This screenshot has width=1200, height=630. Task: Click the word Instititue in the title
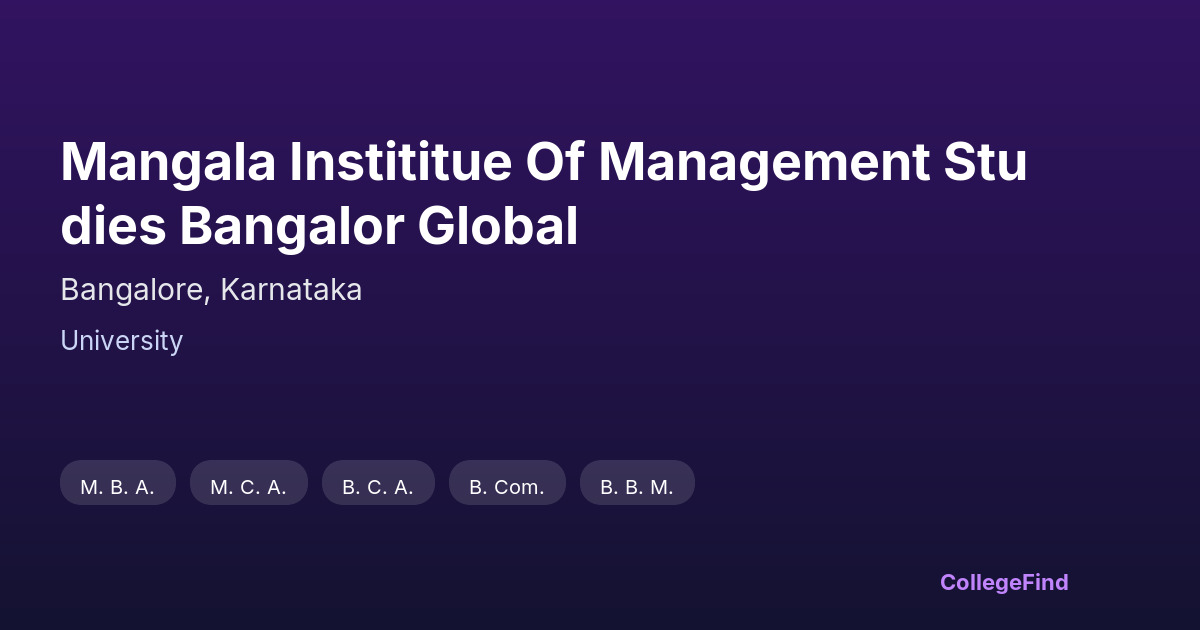[x=400, y=162]
